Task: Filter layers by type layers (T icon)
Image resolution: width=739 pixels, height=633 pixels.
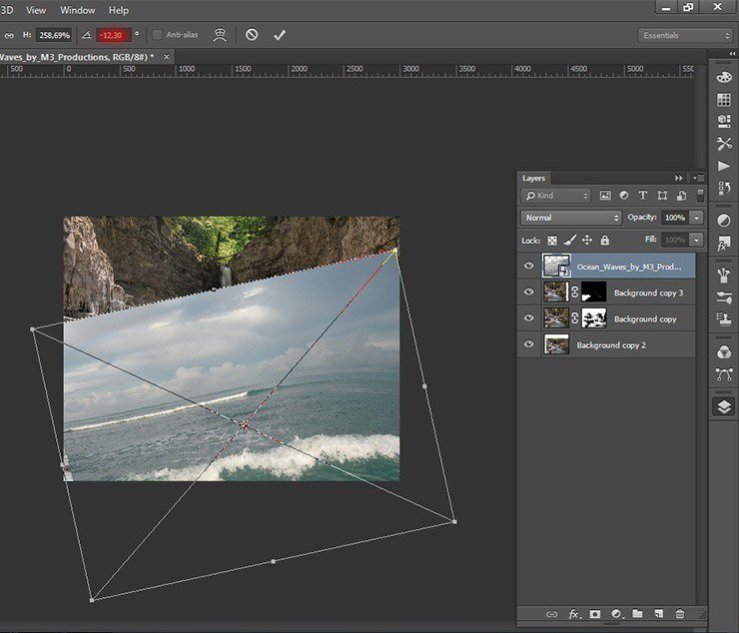Action: click(x=642, y=196)
